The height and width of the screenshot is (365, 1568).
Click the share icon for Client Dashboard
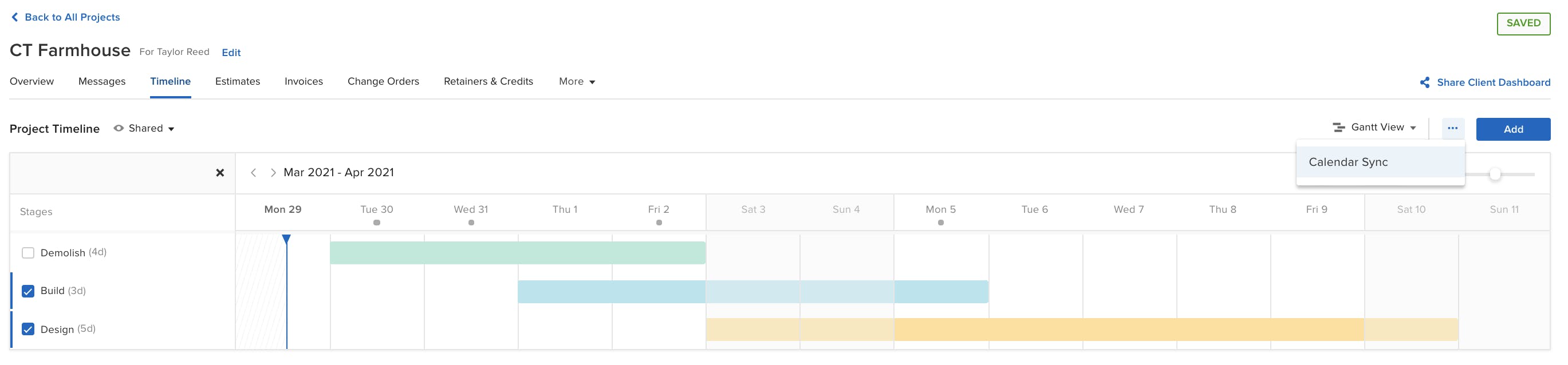(1424, 82)
